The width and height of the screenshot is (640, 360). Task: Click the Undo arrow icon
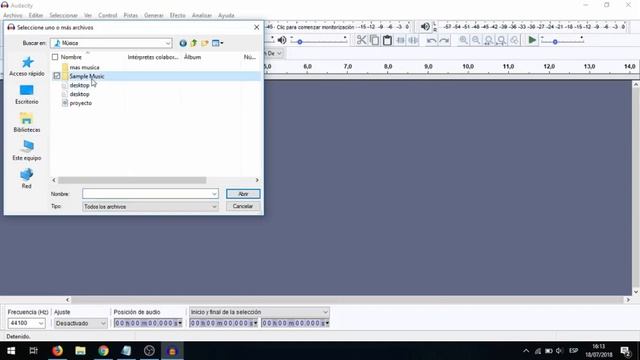pos(431,40)
